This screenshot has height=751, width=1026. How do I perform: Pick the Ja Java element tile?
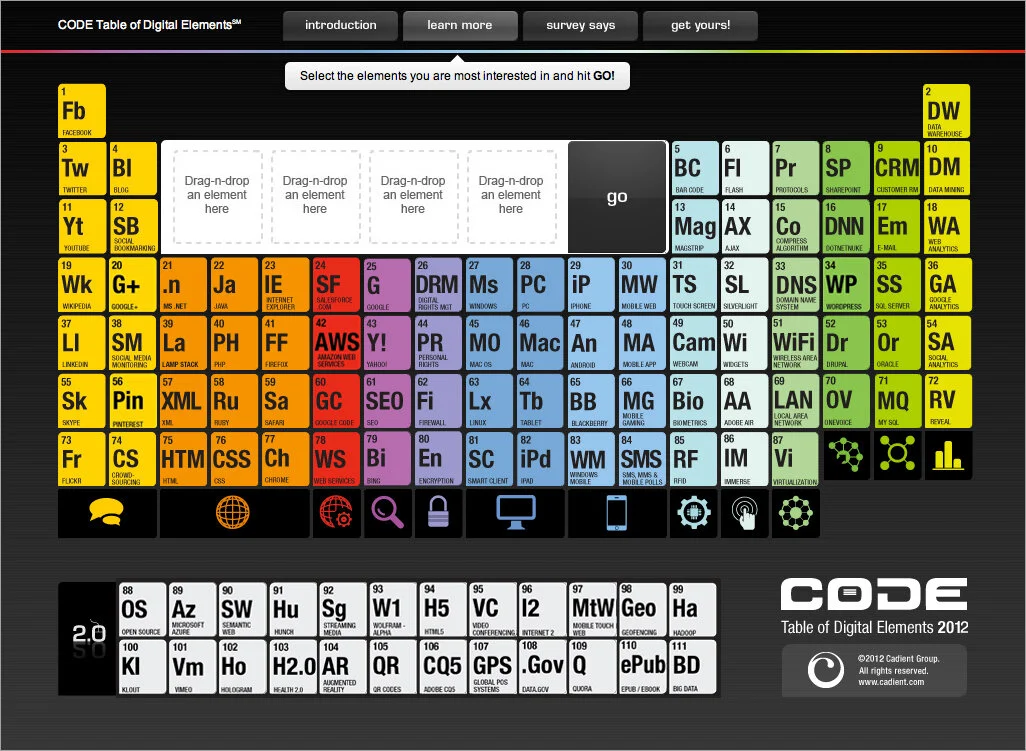click(x=234, y=285)
